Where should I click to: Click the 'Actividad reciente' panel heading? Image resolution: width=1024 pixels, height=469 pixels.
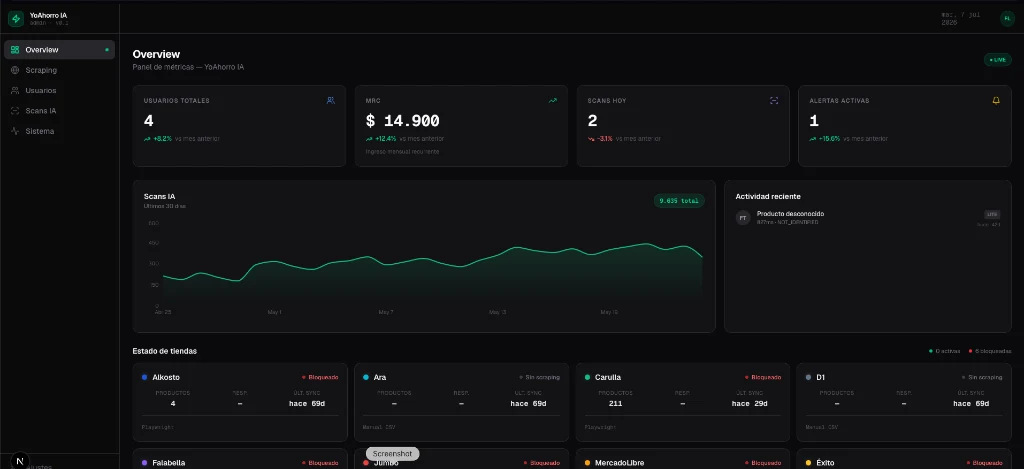(768, 197)
